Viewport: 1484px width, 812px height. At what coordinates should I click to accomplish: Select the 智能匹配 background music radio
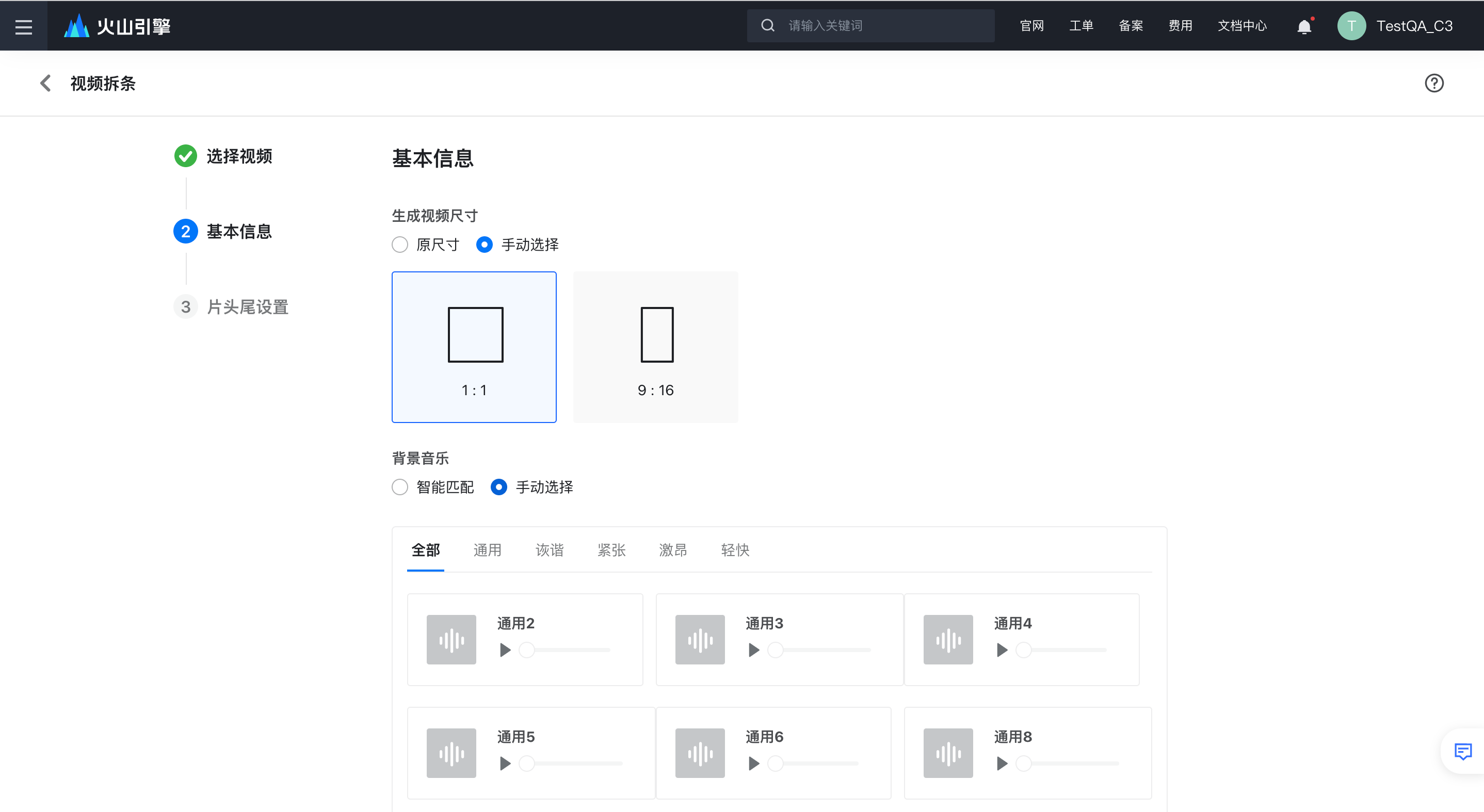point(400,487)
